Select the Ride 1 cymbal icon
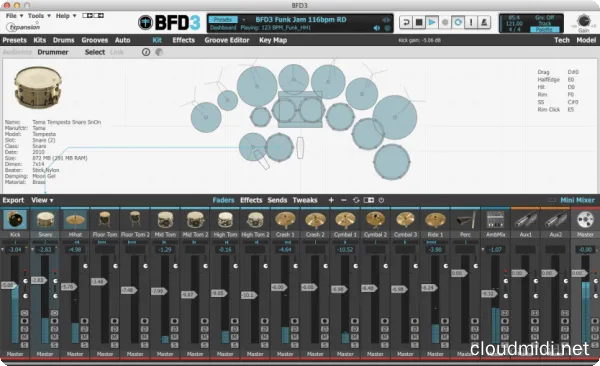The height and width of the screenshot is (366, 600). click(435, 220)
